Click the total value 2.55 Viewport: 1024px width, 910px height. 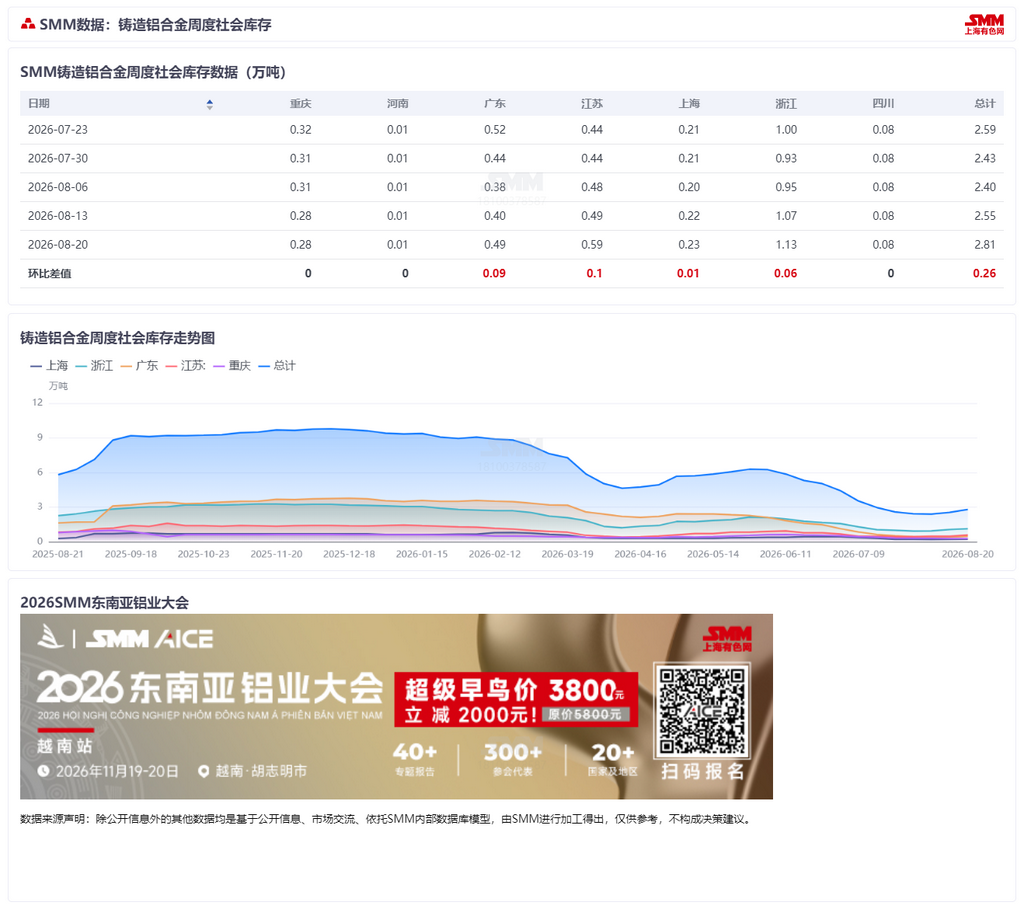985,216
